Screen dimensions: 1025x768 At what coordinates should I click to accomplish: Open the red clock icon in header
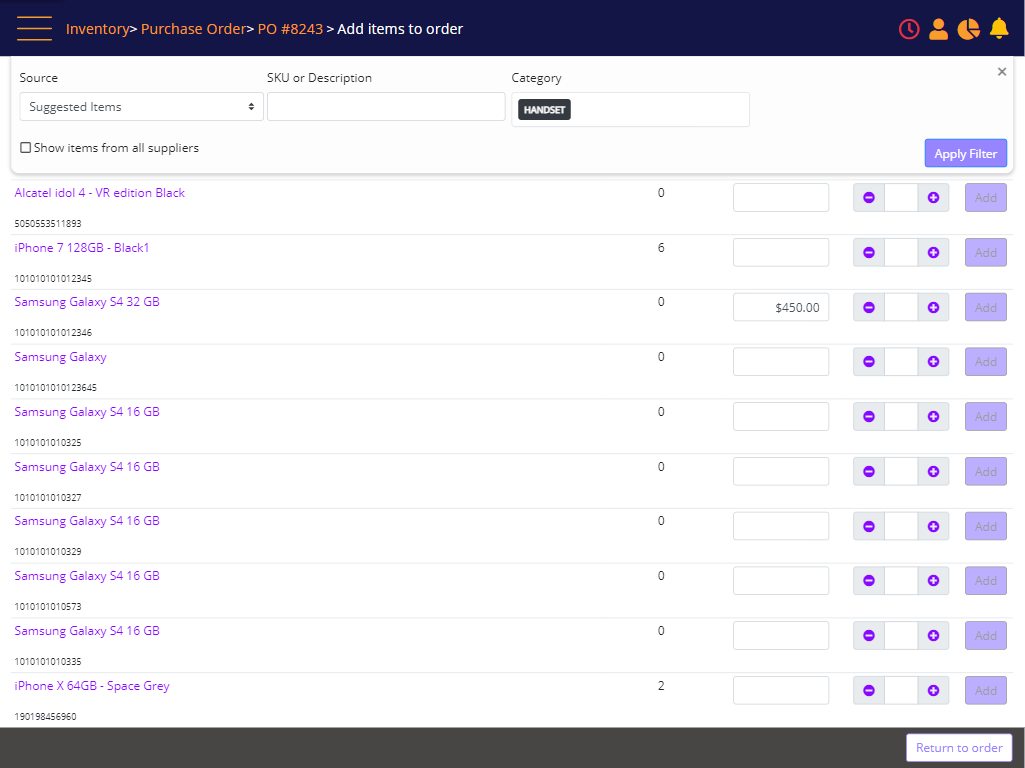(x=909, y=29)
